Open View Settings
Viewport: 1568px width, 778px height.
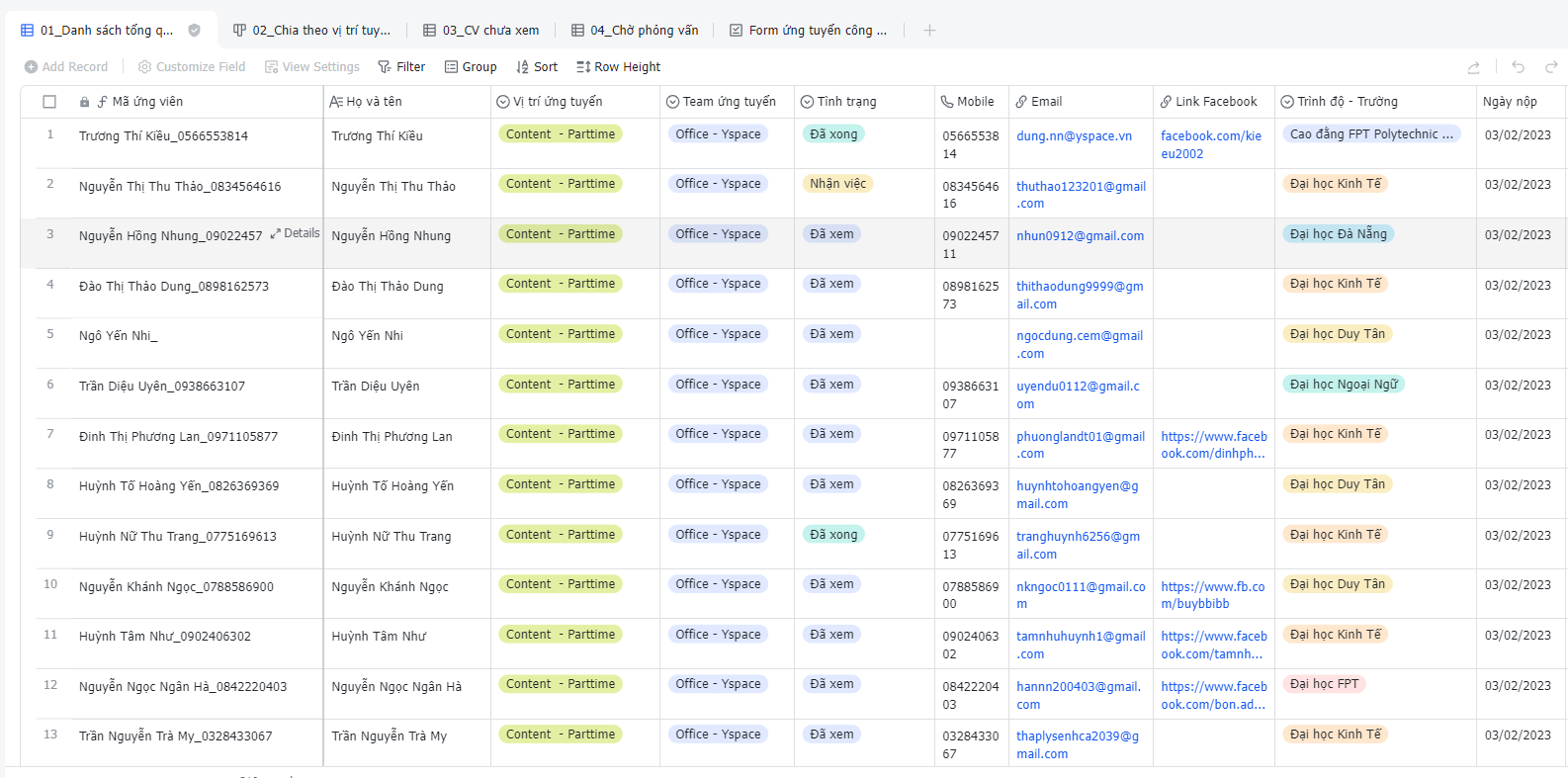(312, 67)
